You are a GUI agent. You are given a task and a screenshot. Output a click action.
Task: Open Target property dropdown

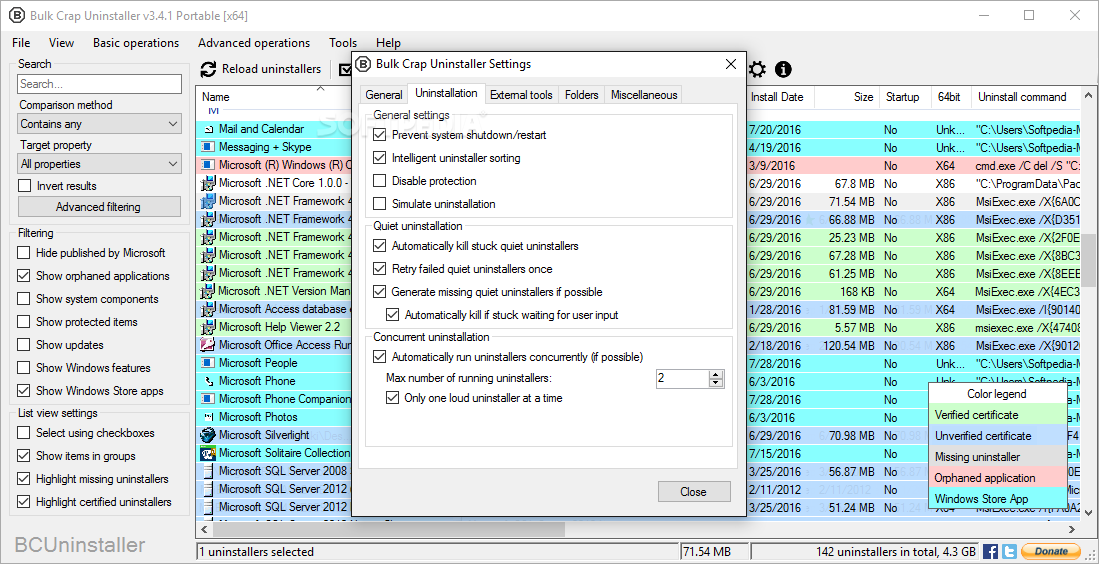[100, 164]
